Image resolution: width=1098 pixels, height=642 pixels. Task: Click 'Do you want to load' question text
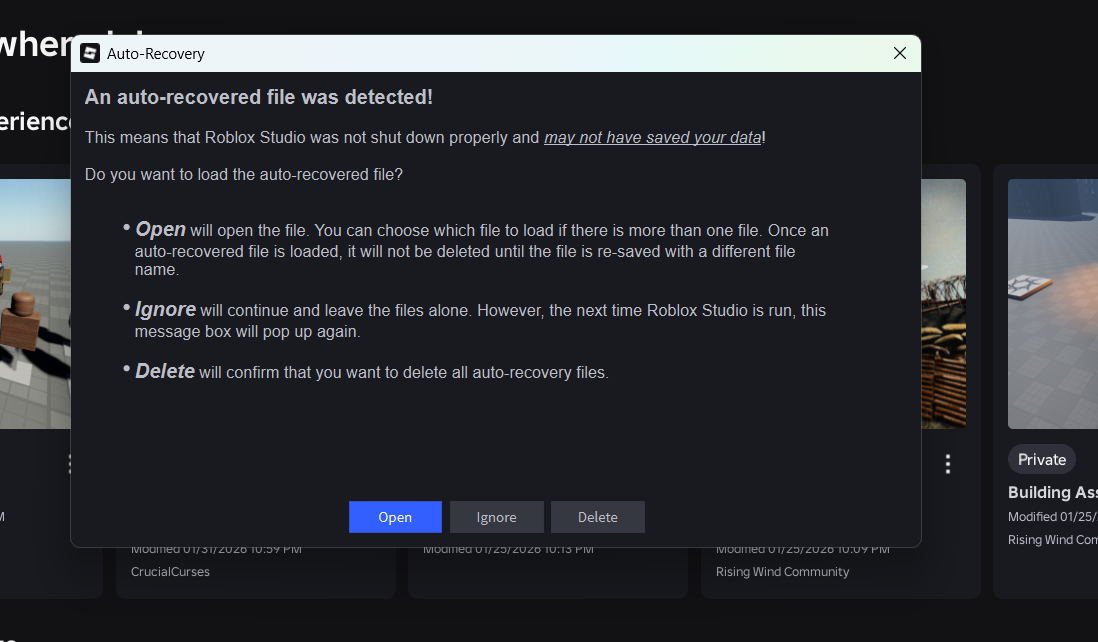[244, 174]
